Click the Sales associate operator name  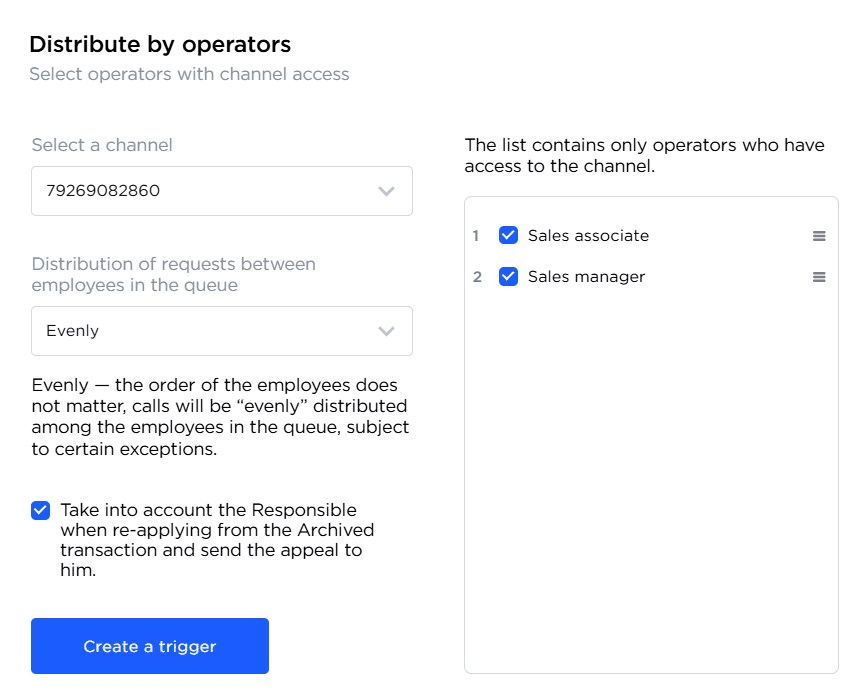click(x=588, y=236)
